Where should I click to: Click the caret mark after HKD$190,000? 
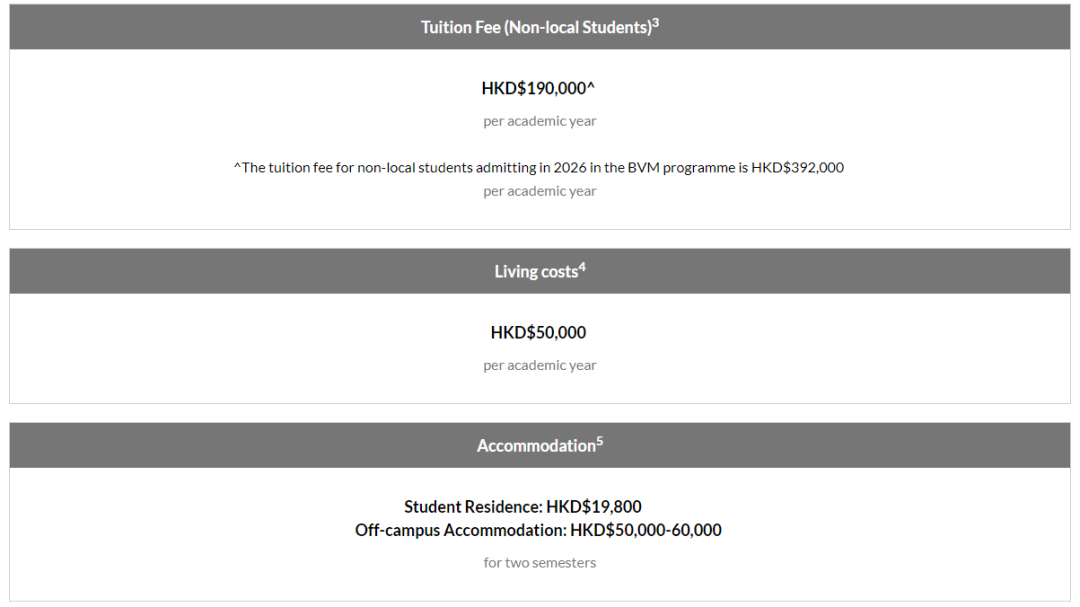(x=591, y=86)
